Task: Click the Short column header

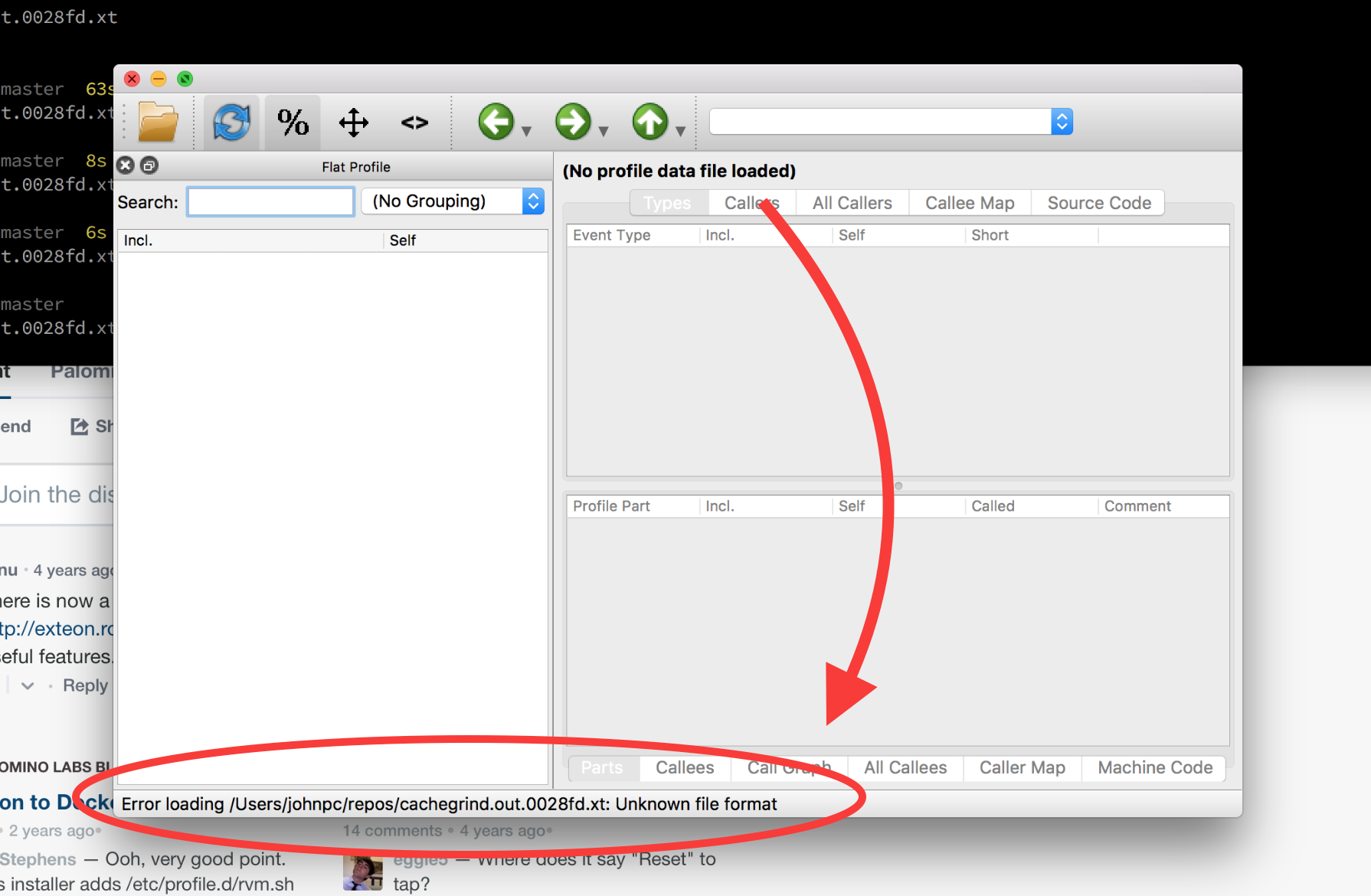Action: click(1031, 235)
